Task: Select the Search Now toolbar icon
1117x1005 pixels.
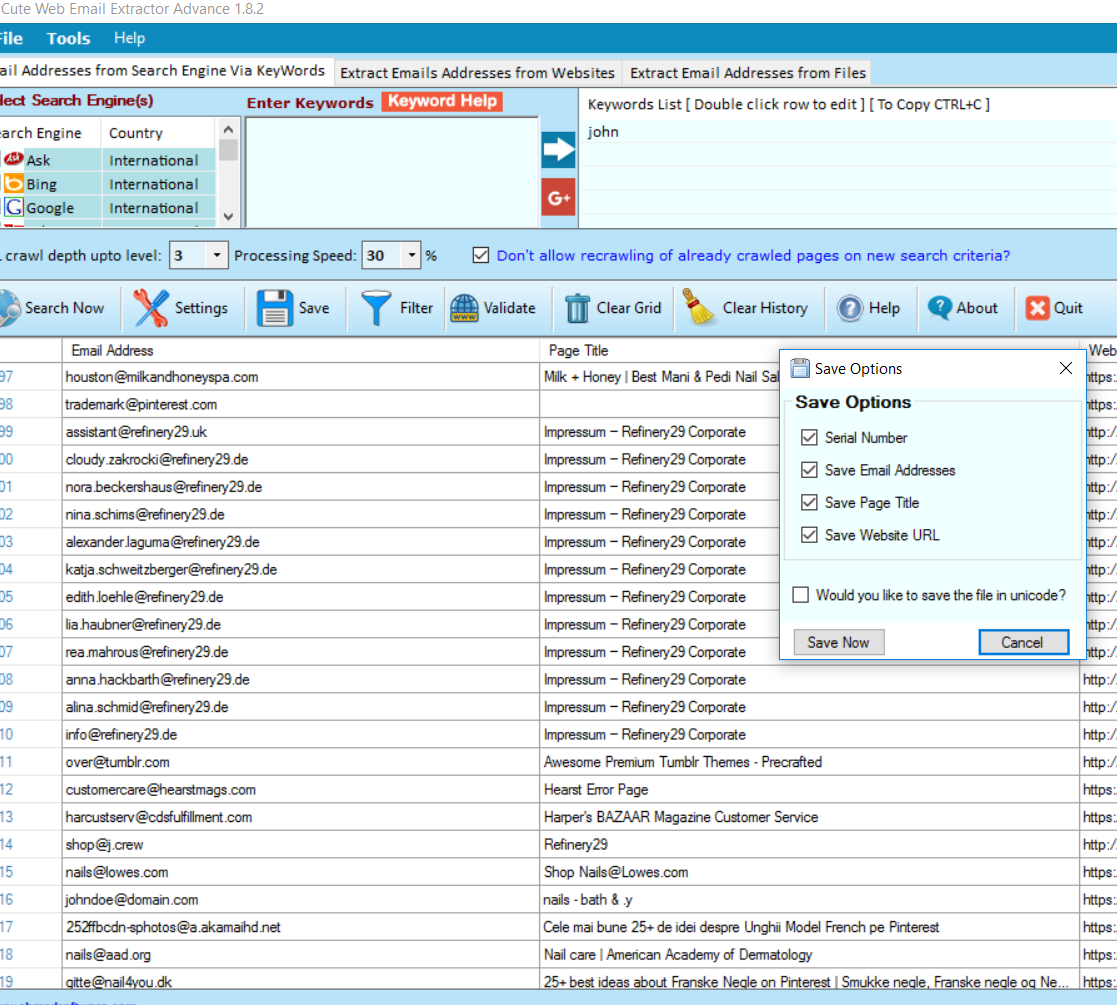Action: (x=10, y=308)
